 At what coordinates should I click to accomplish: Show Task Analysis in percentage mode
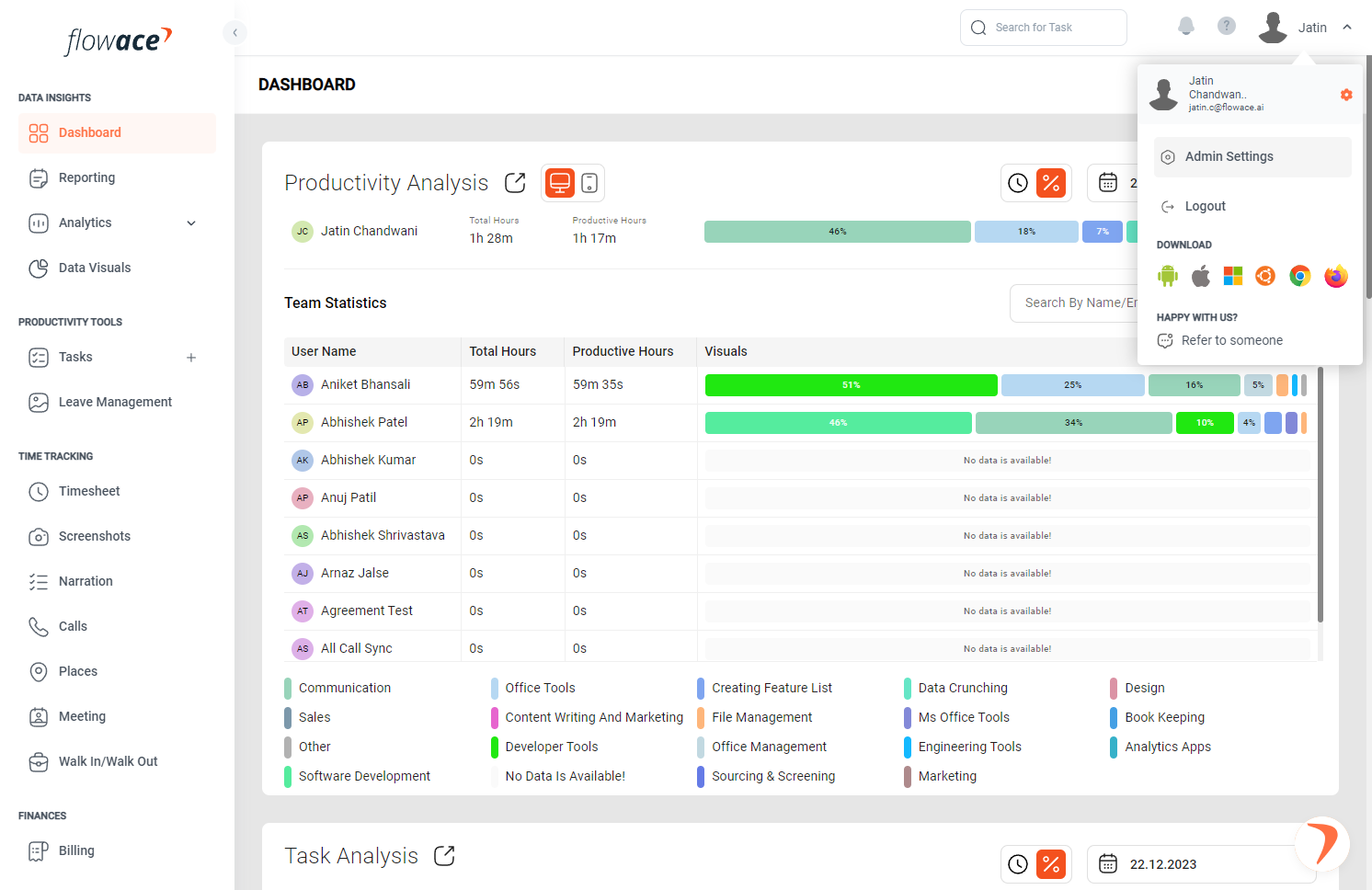point(1051,864)
